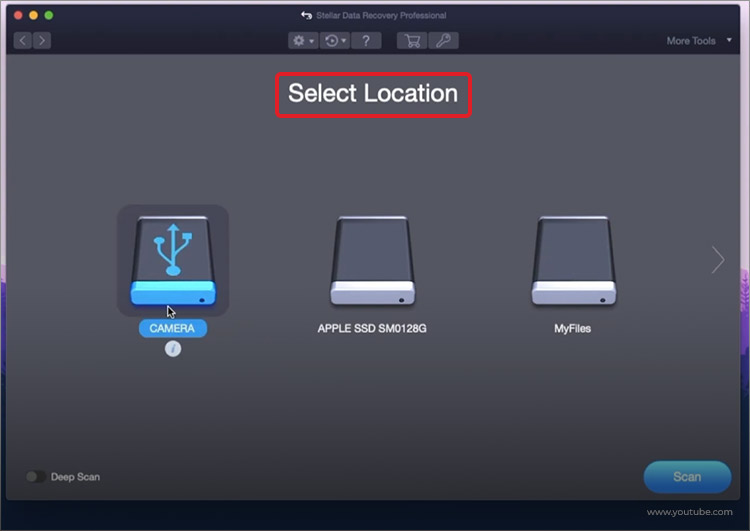Click the APPLE SSD SM0128G label
The width and height of the screenshot is (750, 531).
pyautogui.click(x=372, y=329)
